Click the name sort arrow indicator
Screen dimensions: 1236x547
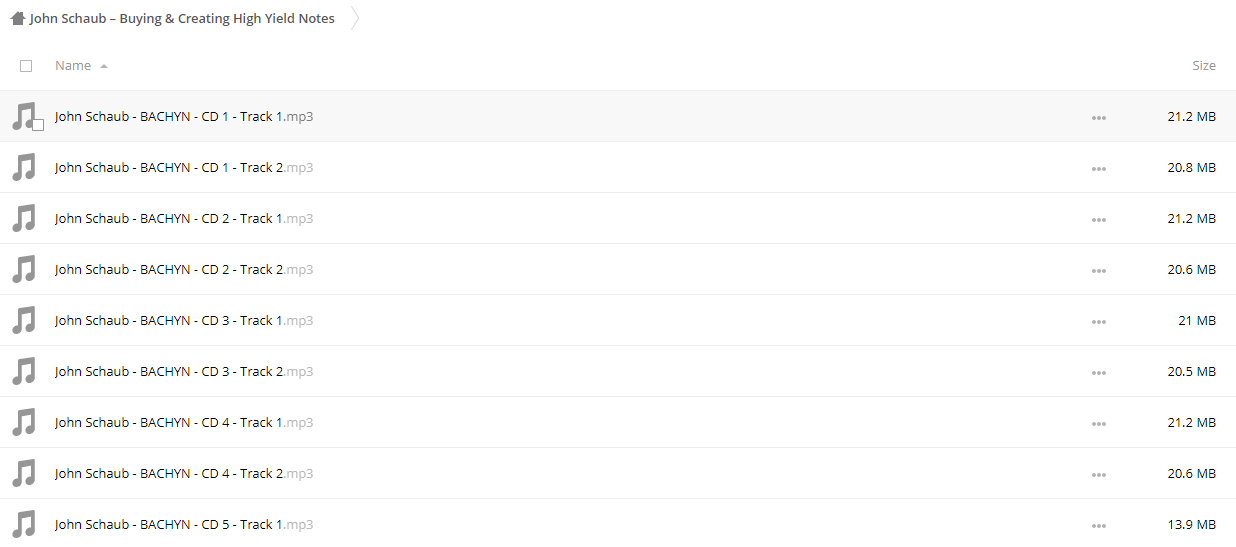104,66
